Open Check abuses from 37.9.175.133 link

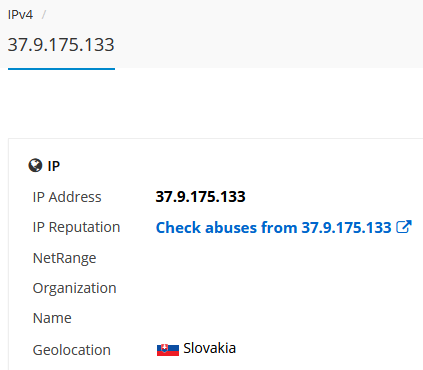273,228
